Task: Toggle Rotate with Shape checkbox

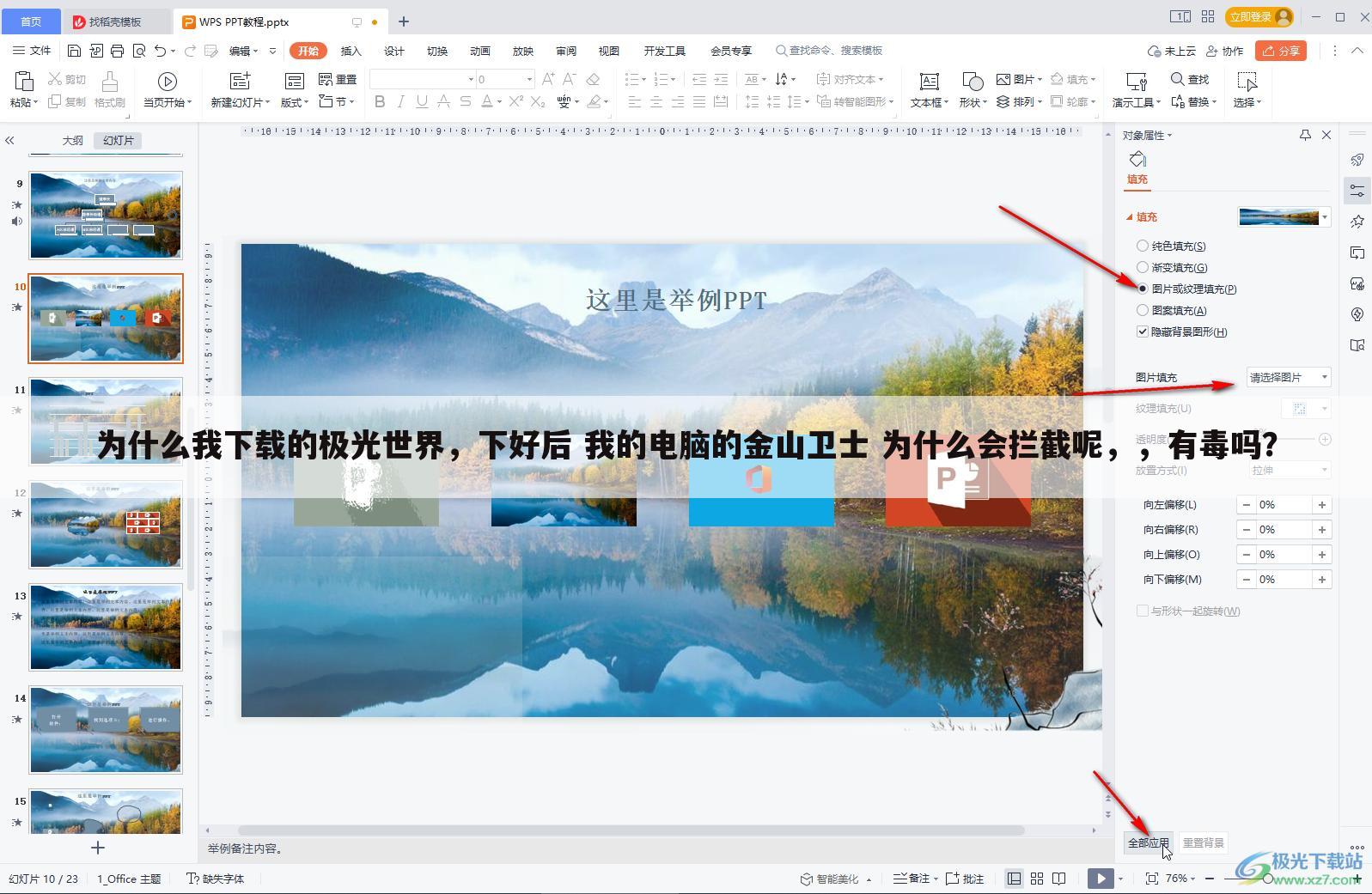Action: pos(1142,611)
